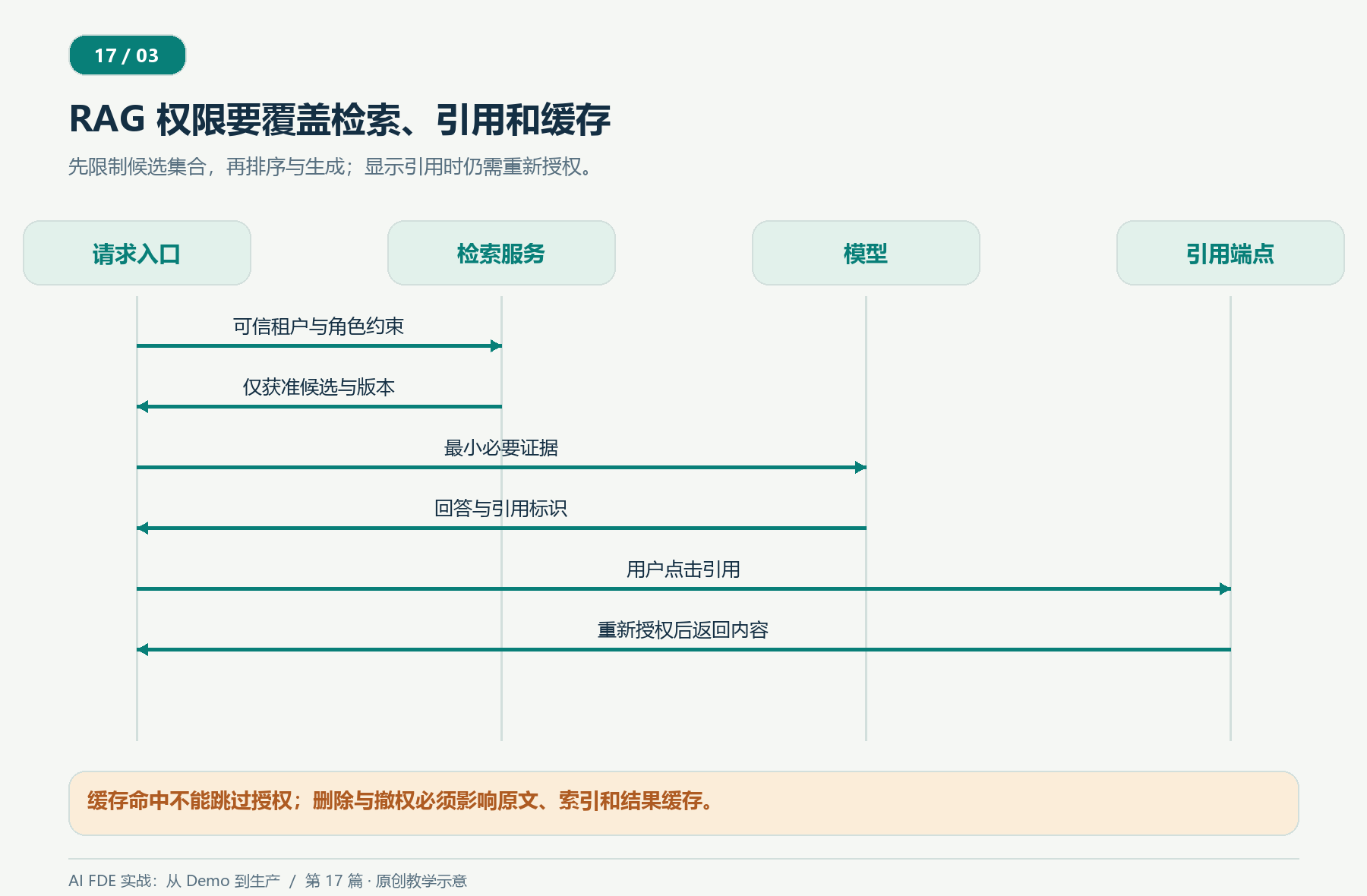1367x896 pixels.
Task: Click the message label '重新授权后返回内容'
Action: tap(683, 630)
